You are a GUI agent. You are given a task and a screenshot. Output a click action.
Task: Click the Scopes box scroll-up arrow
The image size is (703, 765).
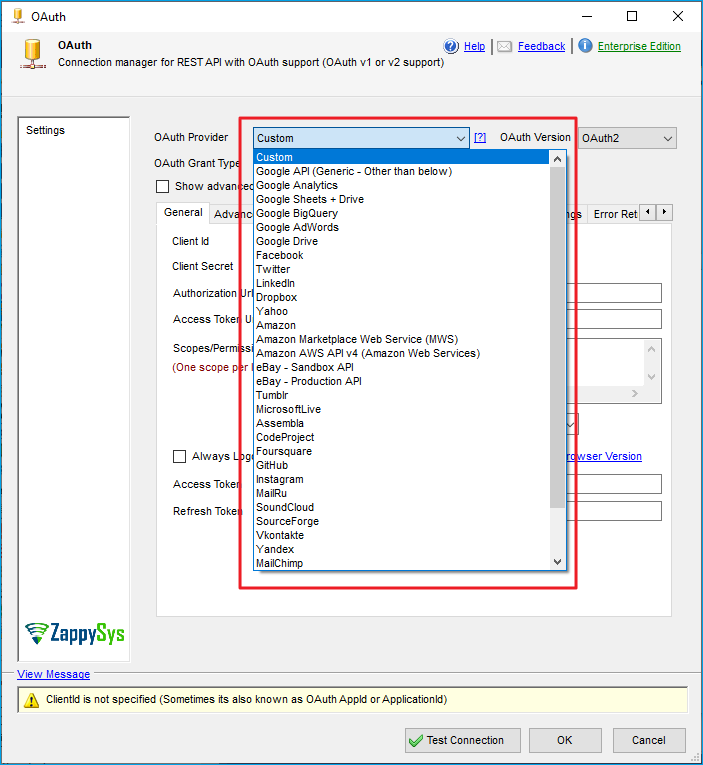click(651, 349)
